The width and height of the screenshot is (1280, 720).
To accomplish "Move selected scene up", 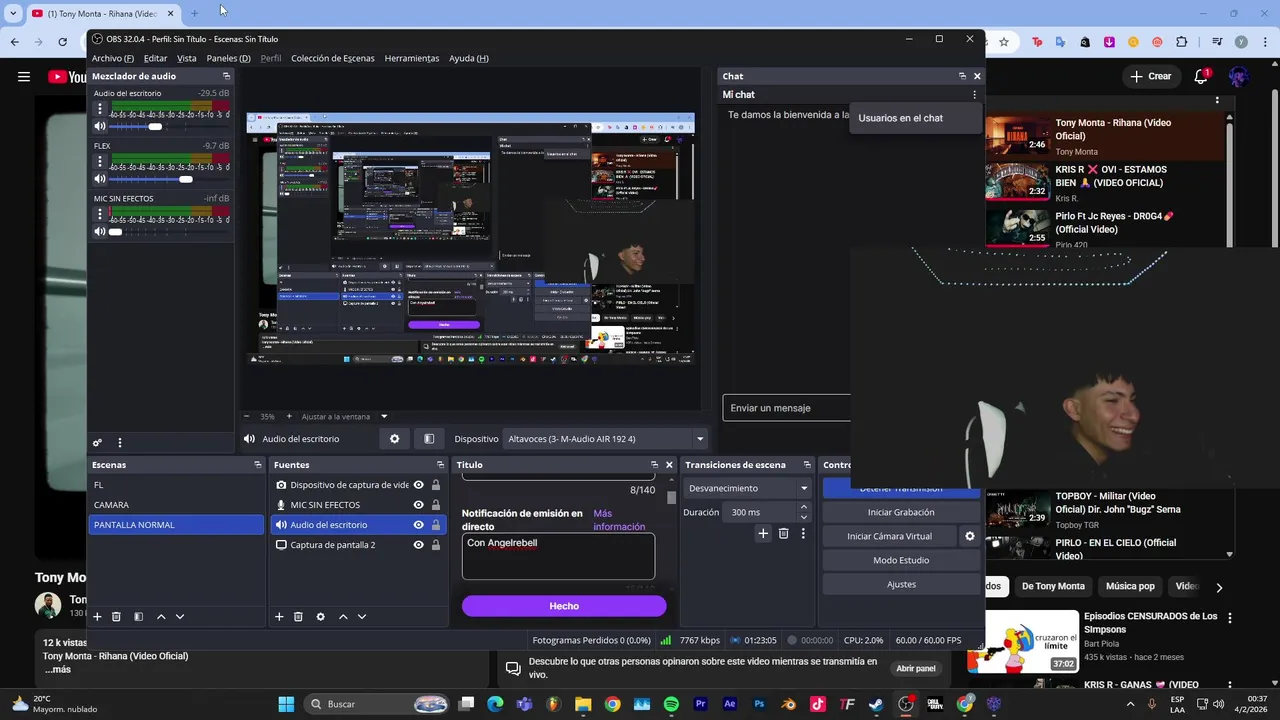I will pyautogui.click(x=161, y=617).
